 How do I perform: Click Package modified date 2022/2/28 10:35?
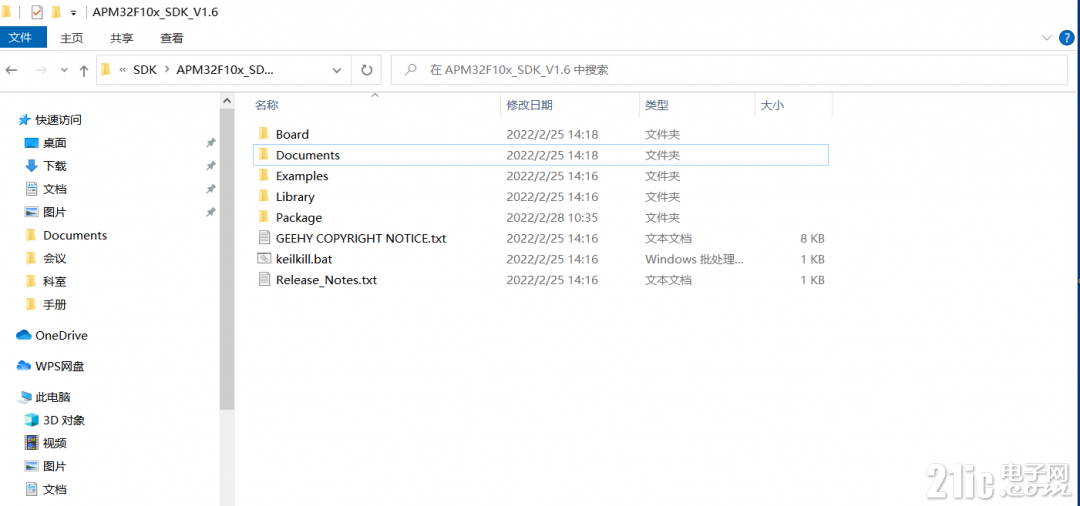tap(552, 218)
